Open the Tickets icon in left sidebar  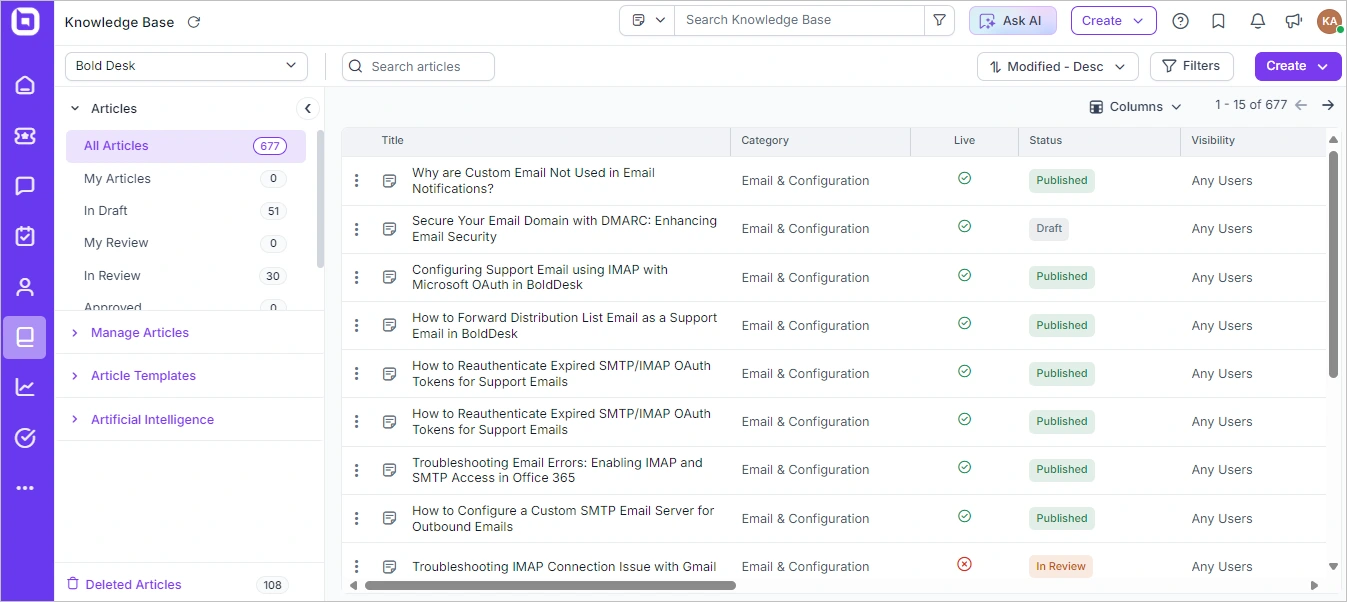pos(25,136)
